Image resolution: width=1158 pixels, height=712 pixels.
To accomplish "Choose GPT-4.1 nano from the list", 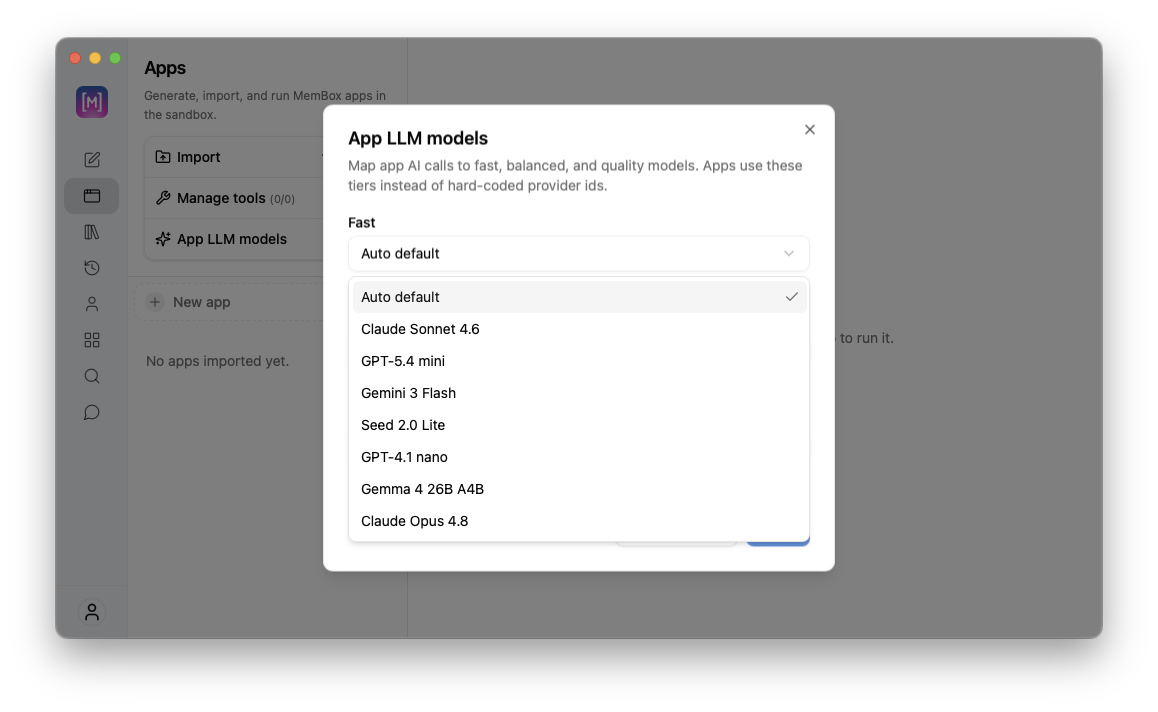I will click(x=580, y=457).
